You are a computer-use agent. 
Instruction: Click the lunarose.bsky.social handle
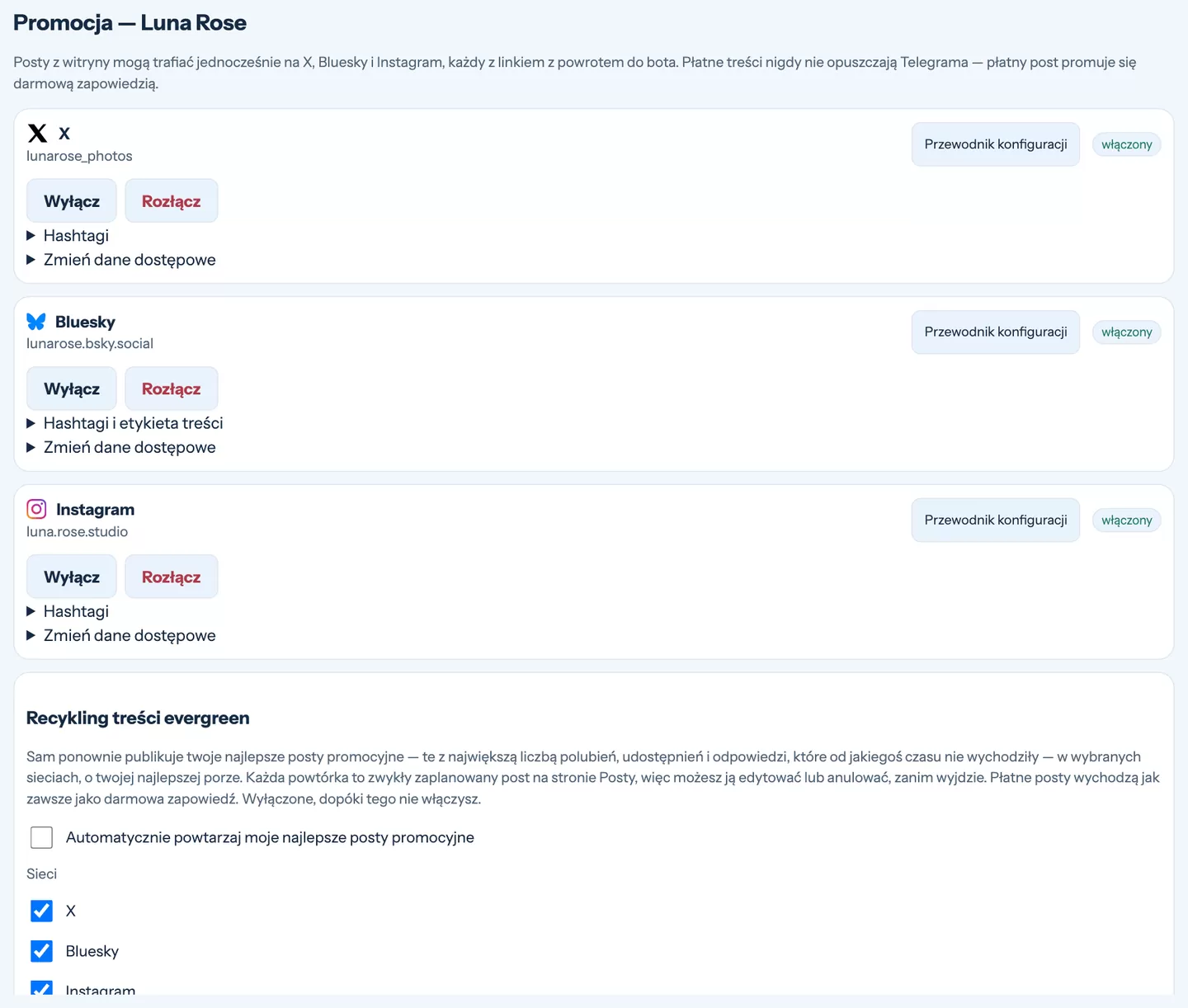pyautogui.click(x=90, y=343)
